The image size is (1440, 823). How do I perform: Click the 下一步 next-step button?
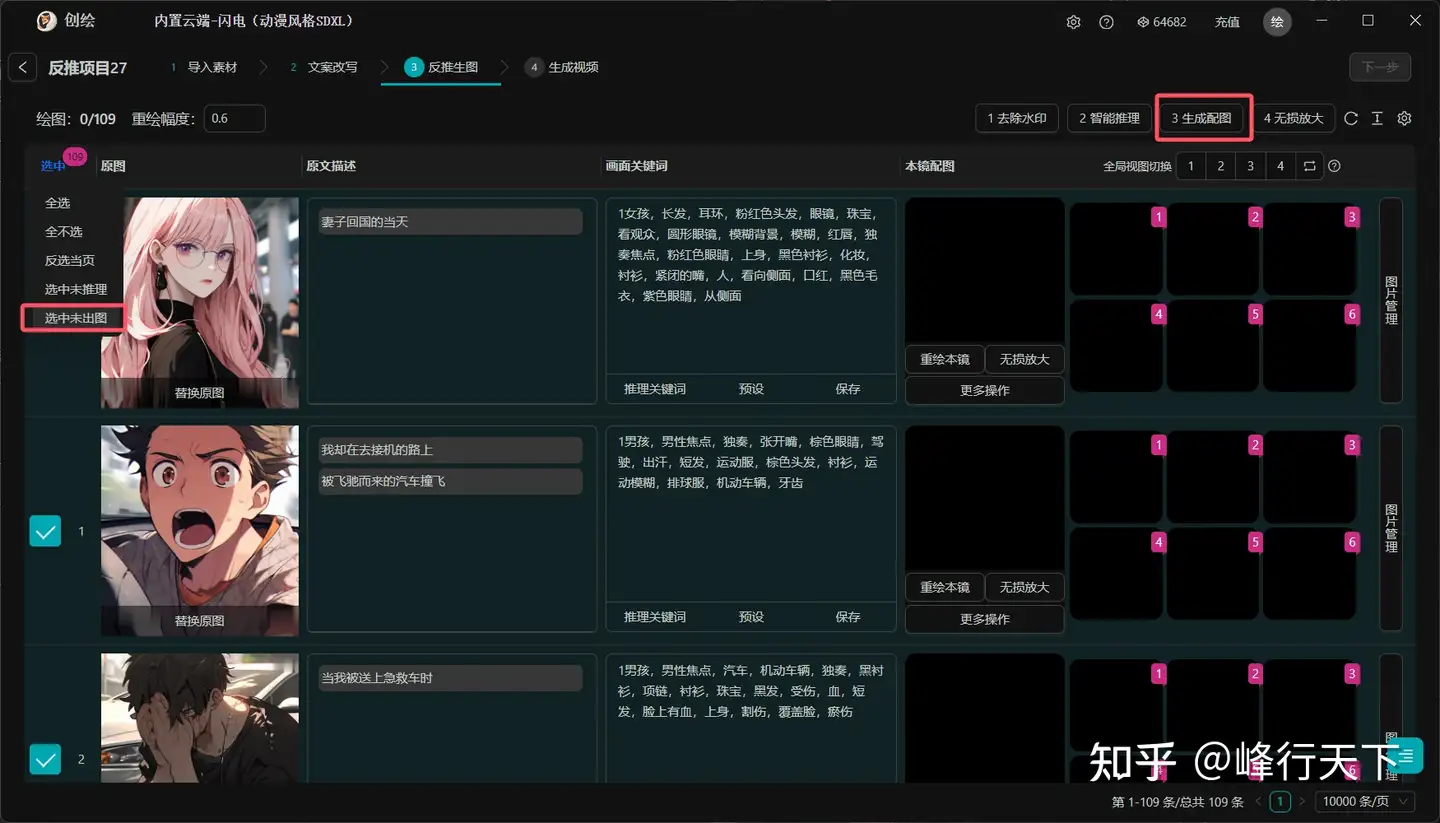click(1380, 67)
